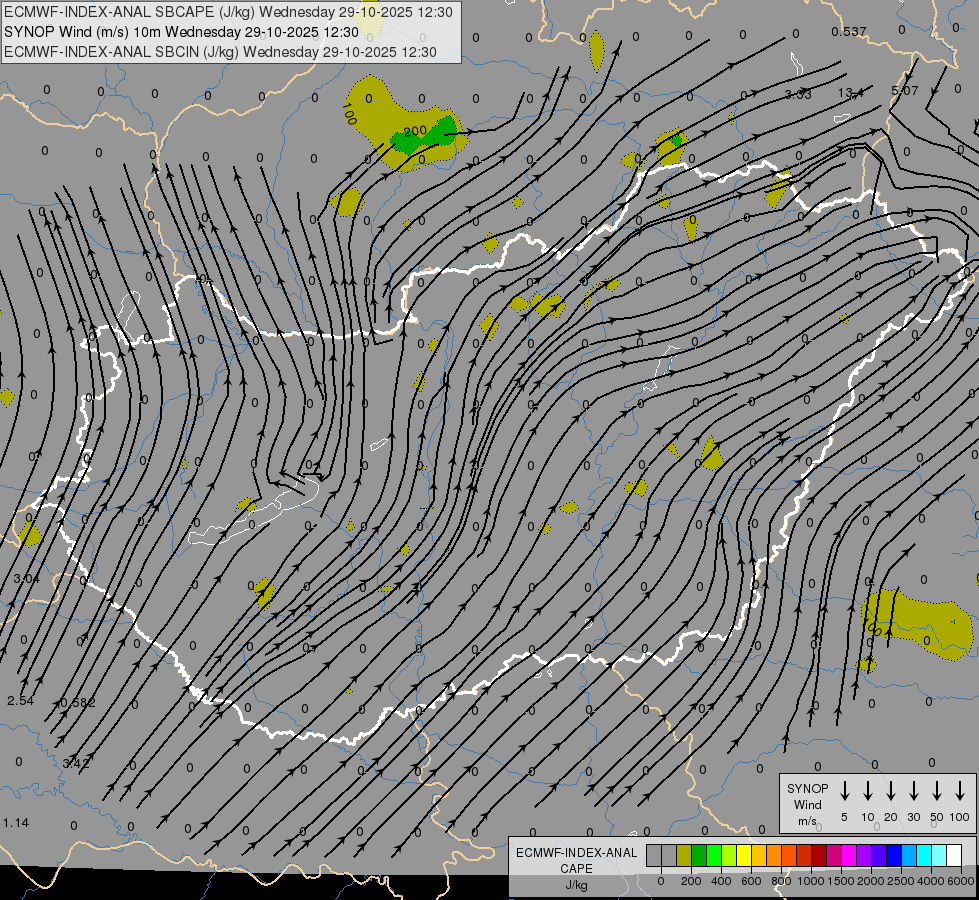Select the bright magenta swatch right of 1500

849,855
